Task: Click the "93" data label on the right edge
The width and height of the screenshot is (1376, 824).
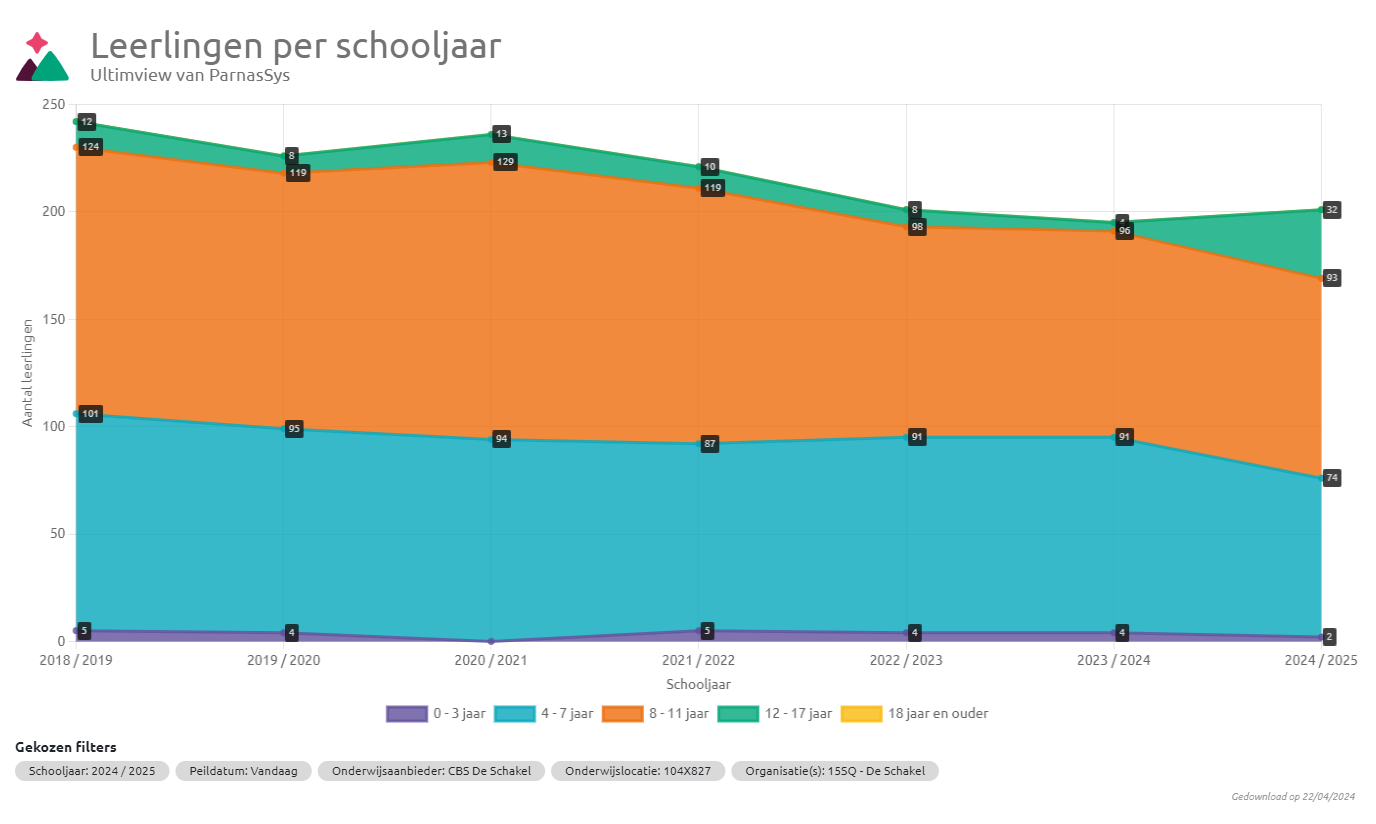Action: [1331, 278]
